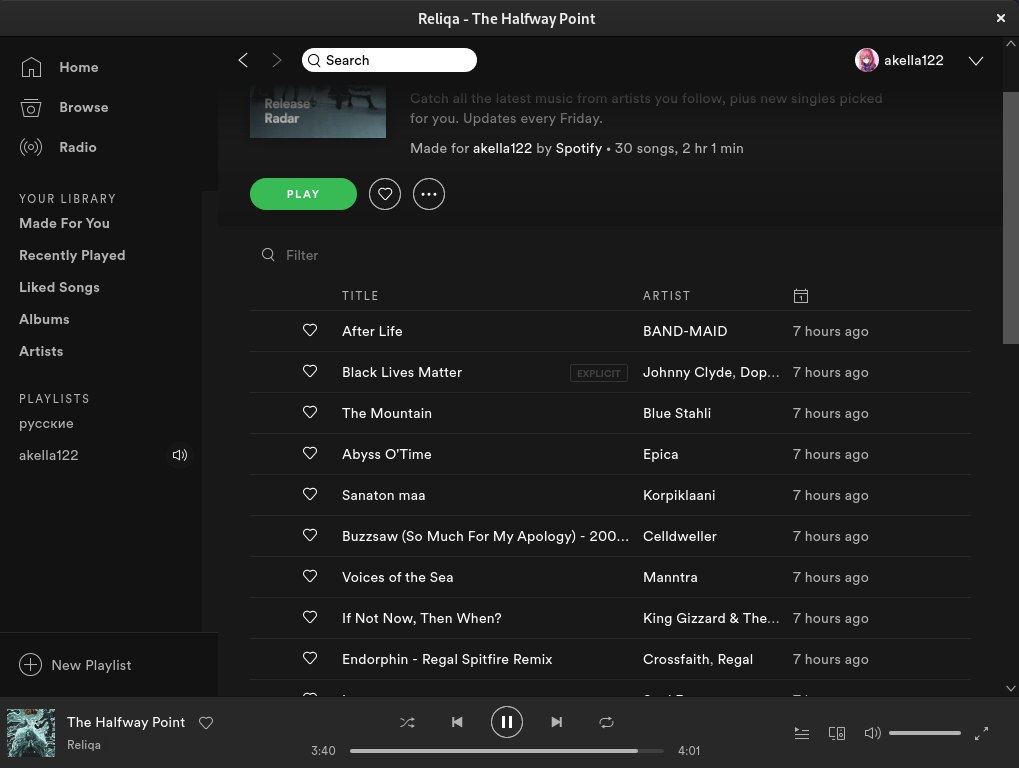1019x768 pixels.
Task: Open Albums in the library
Action: pos(44,319)
